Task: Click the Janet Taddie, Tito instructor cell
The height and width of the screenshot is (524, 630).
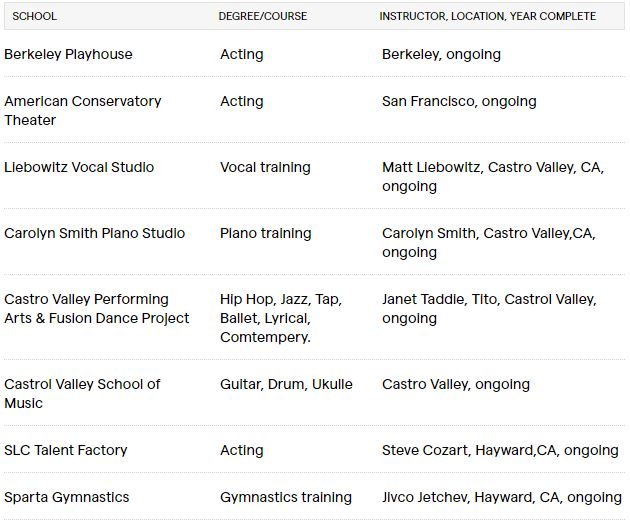Action: (x=489, y=309)
